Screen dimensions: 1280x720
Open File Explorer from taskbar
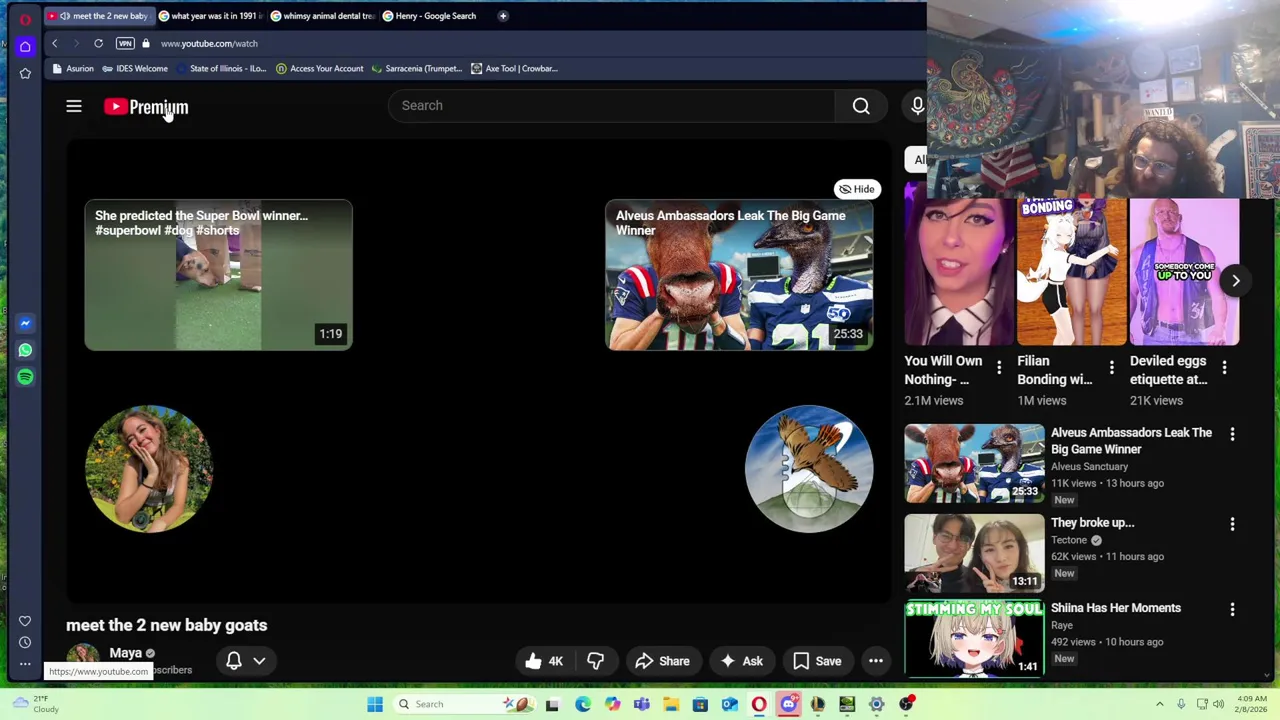click(x=671, y=704)
